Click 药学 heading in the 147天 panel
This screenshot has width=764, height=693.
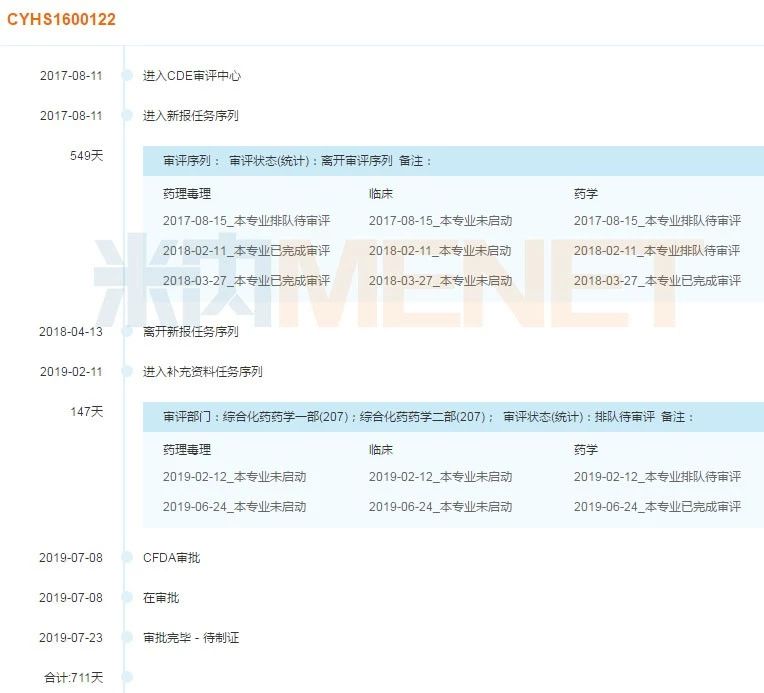coord(586,449)
